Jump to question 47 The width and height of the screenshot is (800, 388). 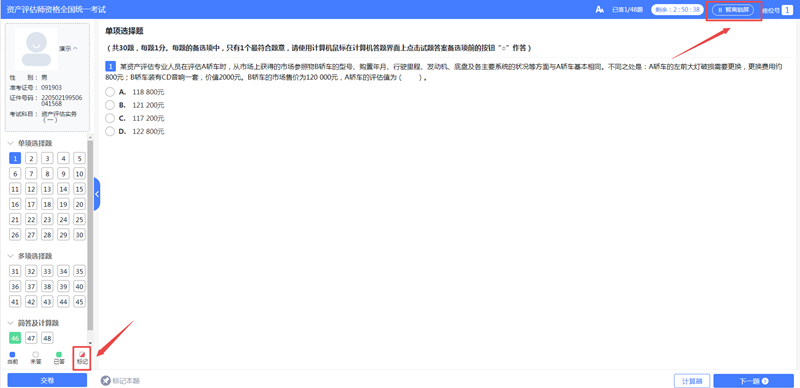[31, 338]
